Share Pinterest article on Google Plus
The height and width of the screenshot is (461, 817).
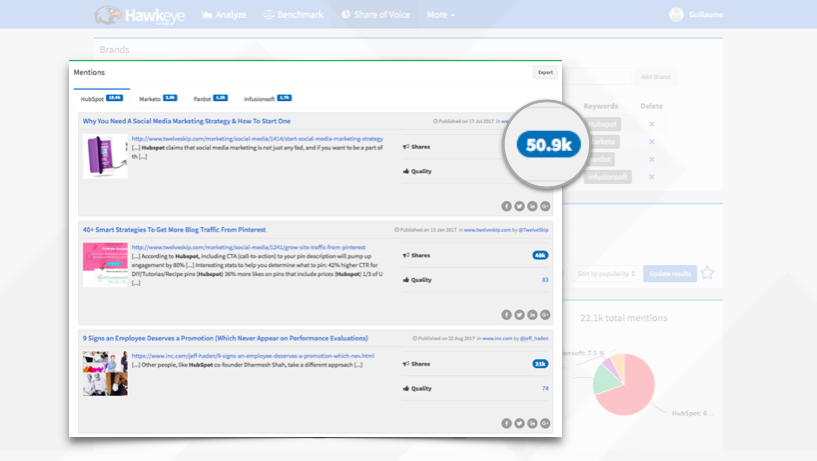545,315
